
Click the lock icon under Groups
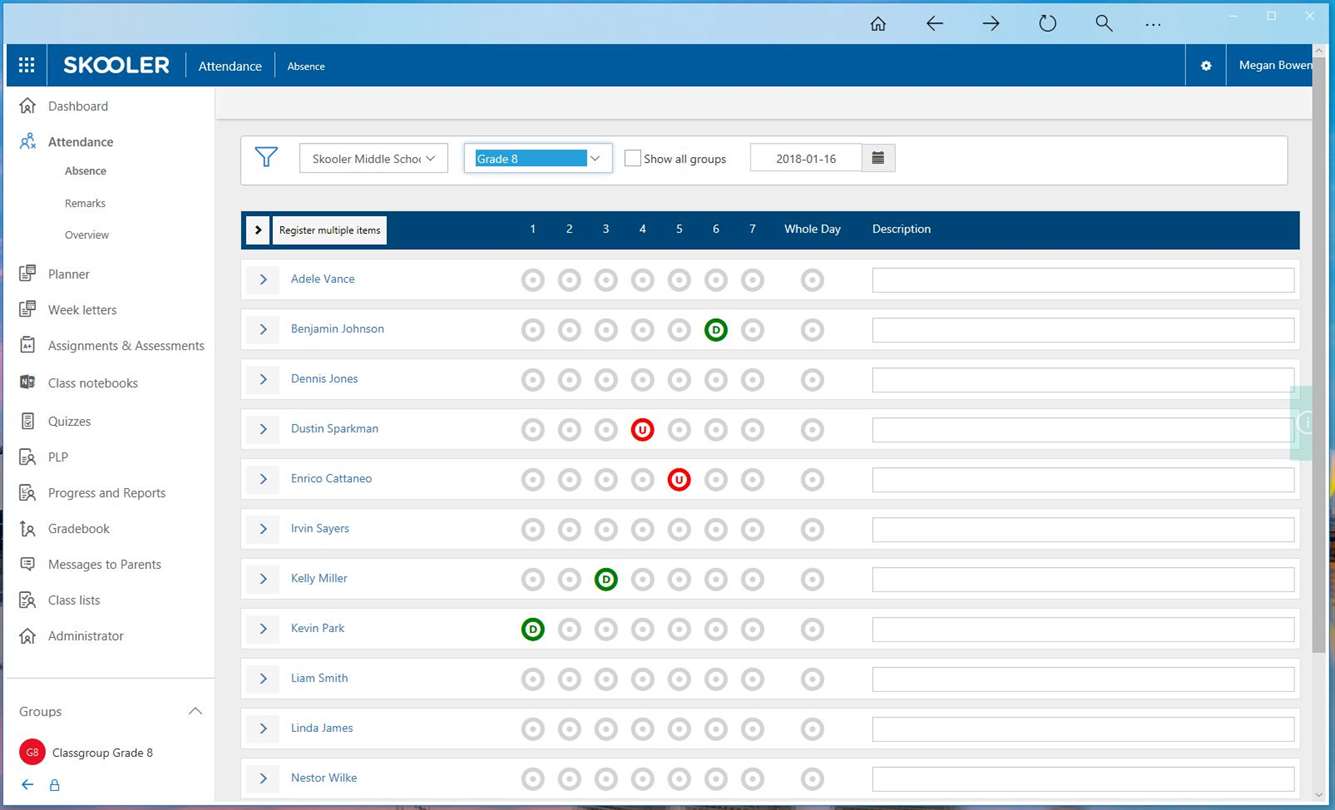click(55, 785)
